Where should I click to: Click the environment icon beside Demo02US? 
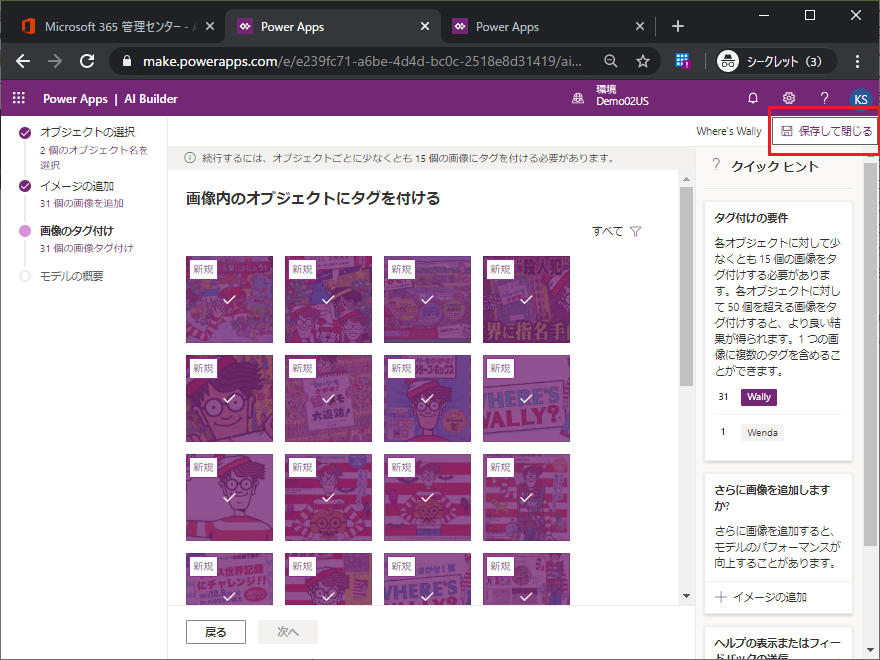(578, 99)
